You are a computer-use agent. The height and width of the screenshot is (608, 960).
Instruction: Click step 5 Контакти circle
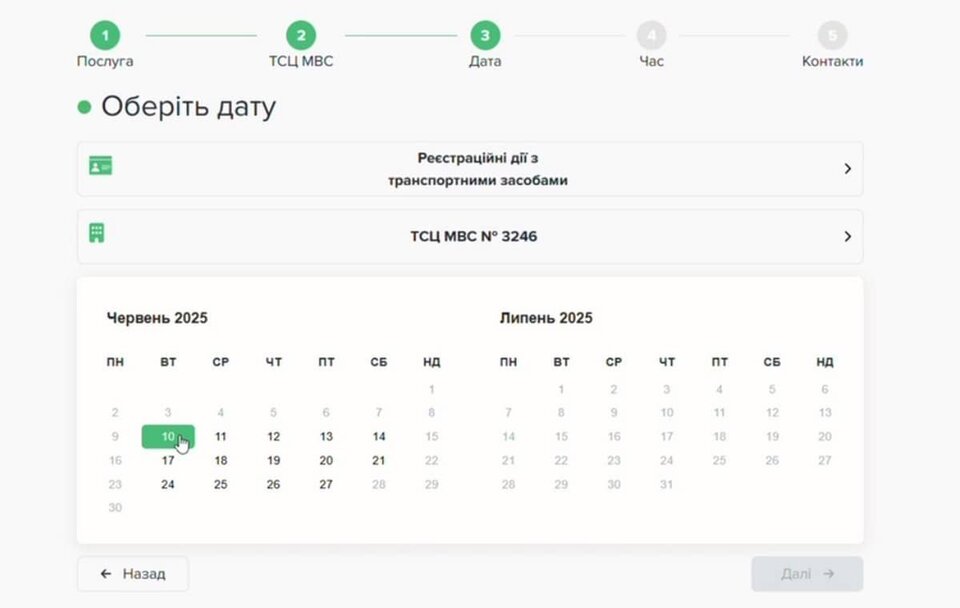point(832,36)
